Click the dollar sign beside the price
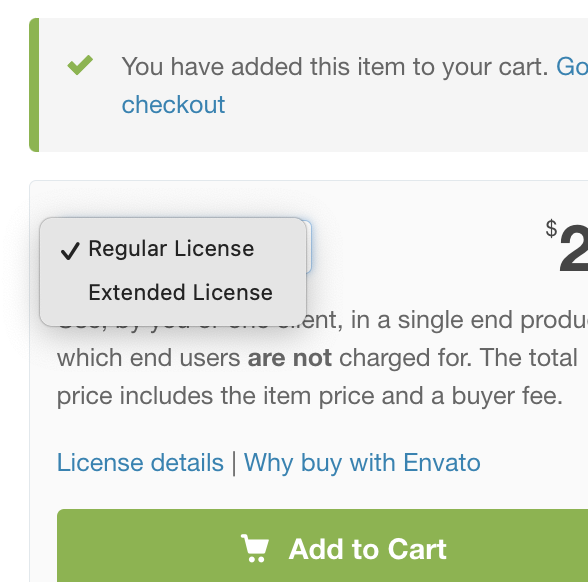Screen dimensions: 588x582 (x=551, y=228)
